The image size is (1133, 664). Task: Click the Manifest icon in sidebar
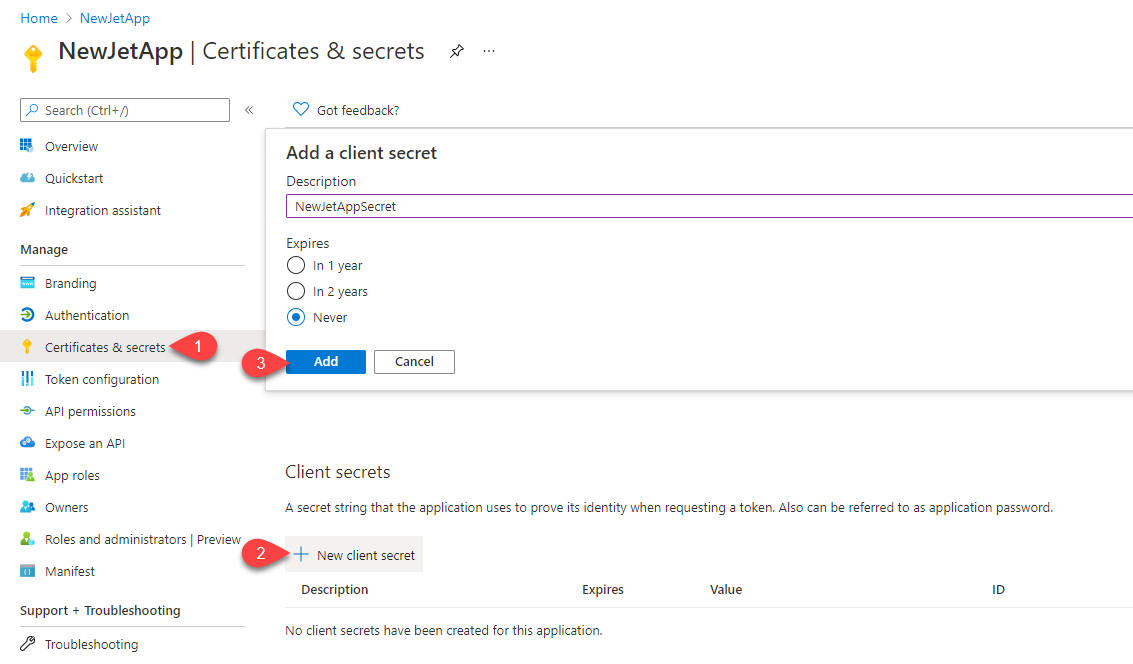27,571
